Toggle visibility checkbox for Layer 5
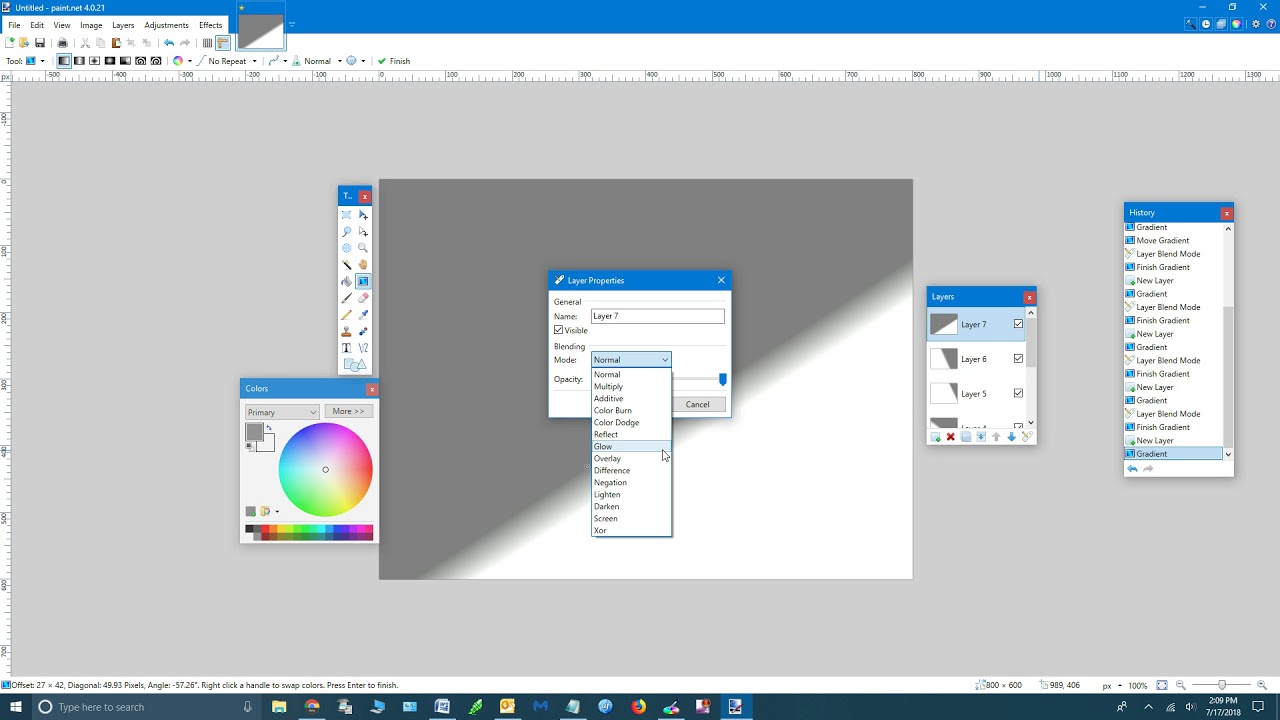 click(x=1018, y=393)
